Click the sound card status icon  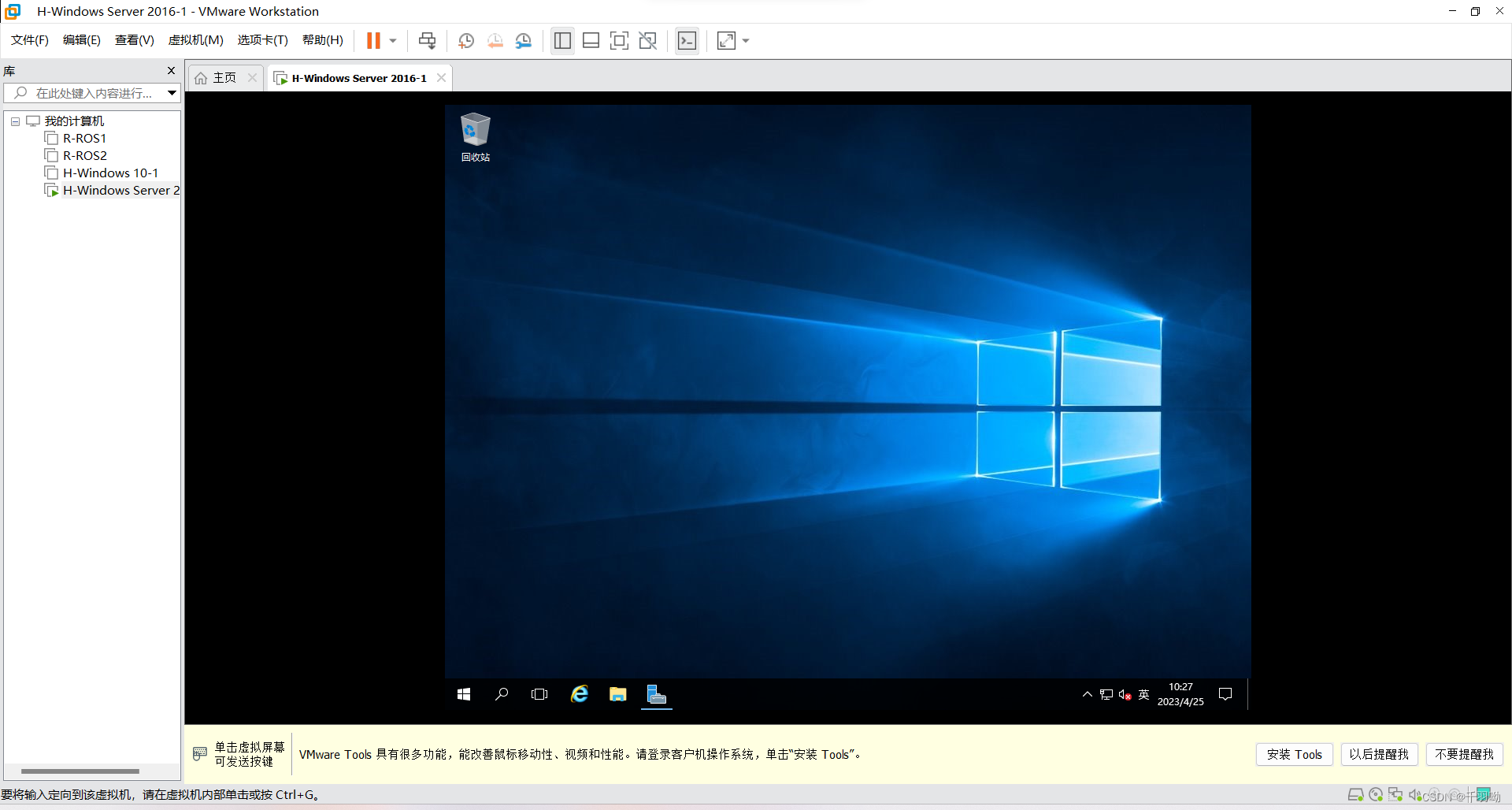[x=1414, y=795]
